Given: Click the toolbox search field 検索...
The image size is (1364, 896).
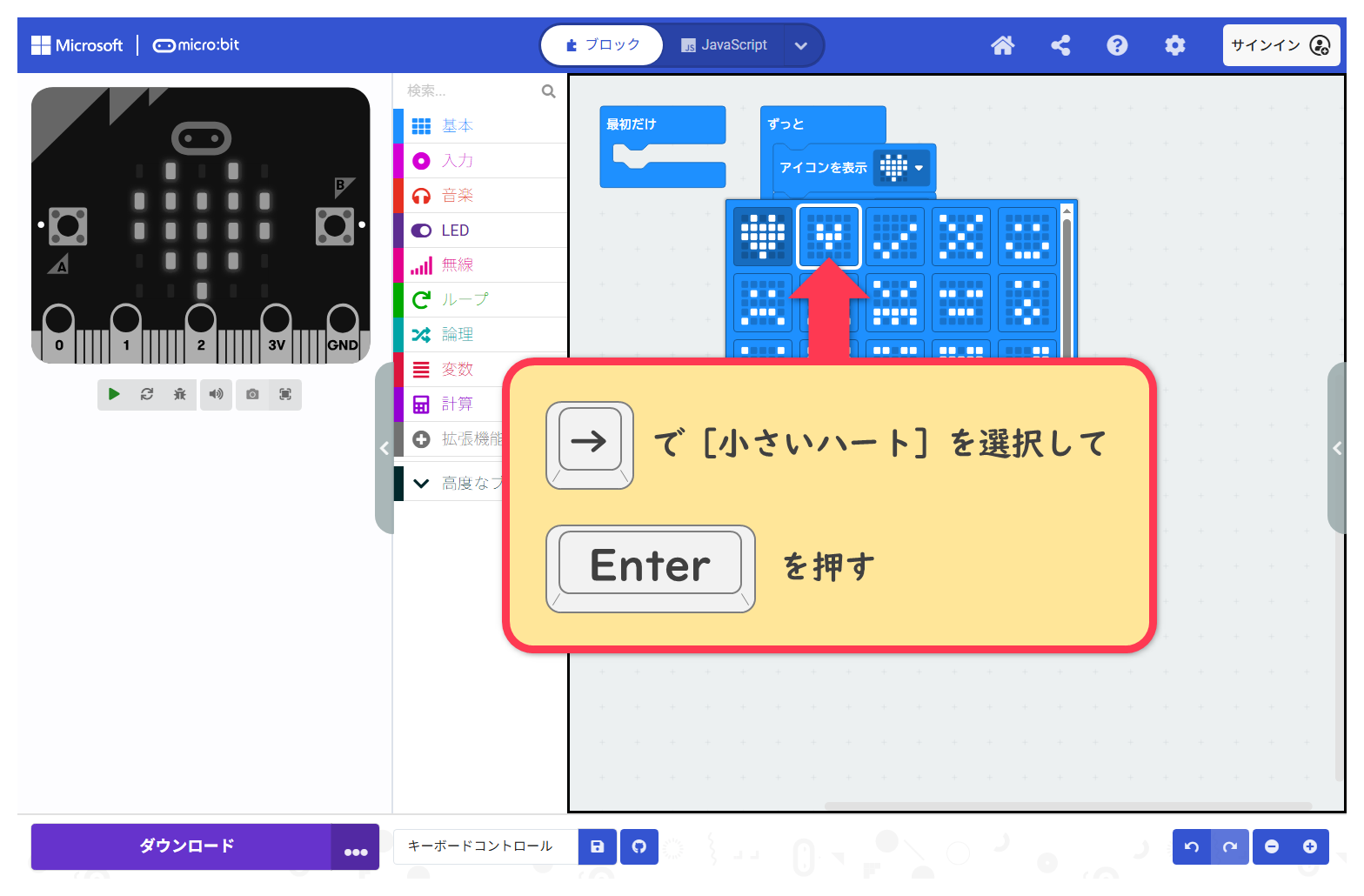Looking at the screenshot, I should [x=470, y=90].
